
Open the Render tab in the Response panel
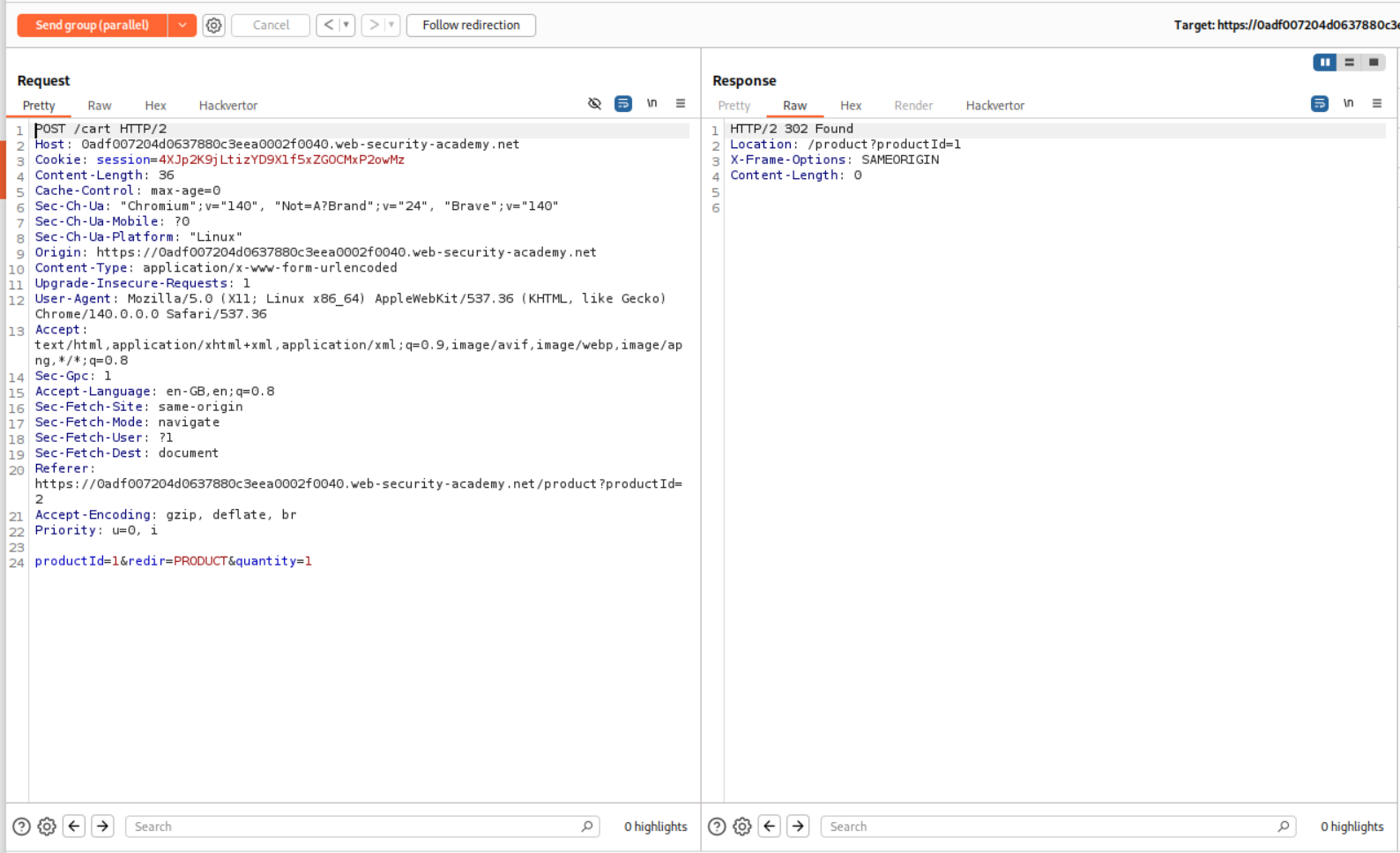pyautogui.click(x=912, y=105)
